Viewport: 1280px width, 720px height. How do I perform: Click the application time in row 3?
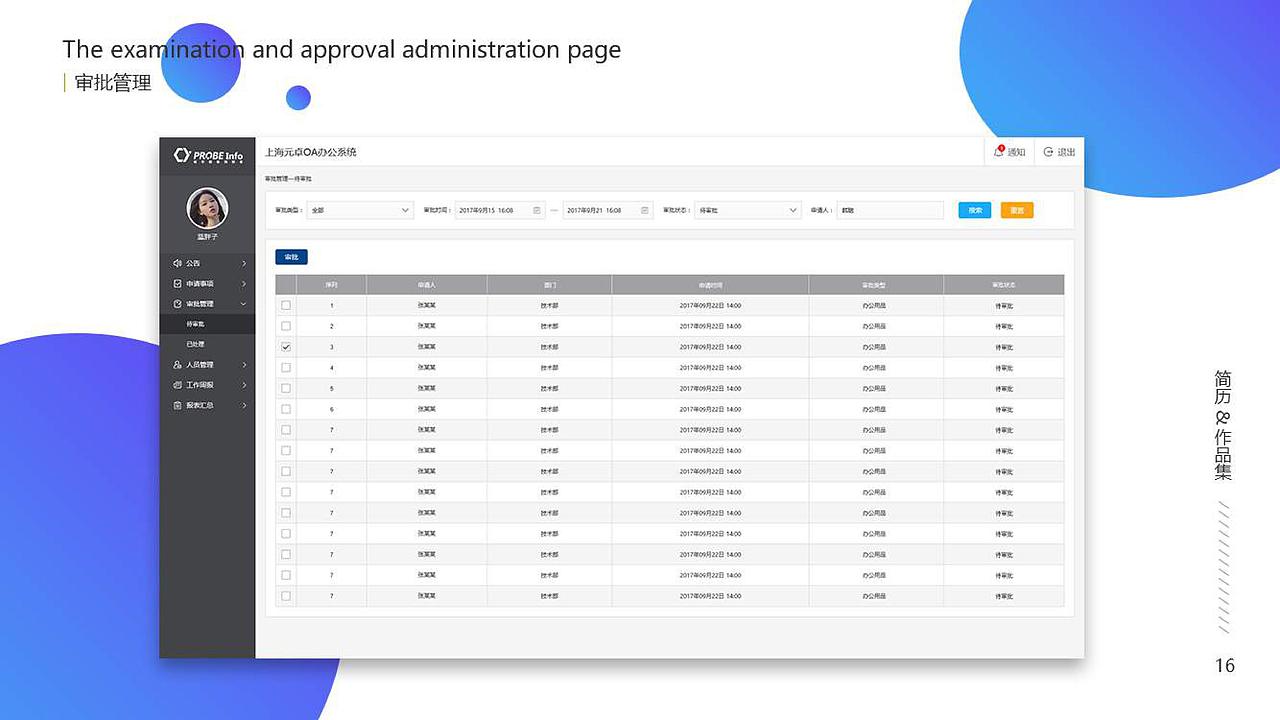710,347
